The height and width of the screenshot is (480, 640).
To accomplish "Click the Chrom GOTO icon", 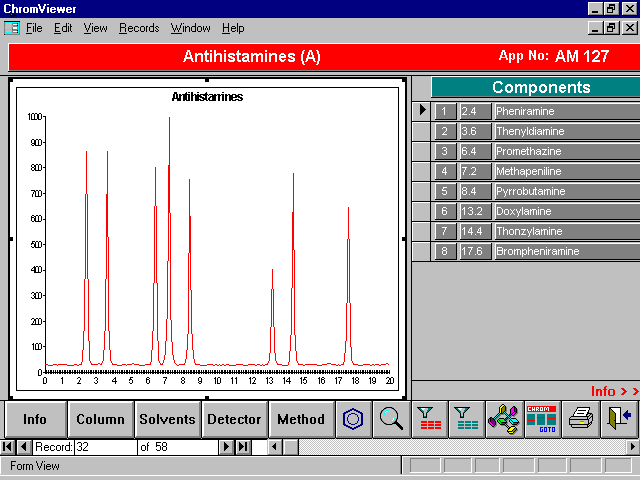I will click(542, 419).
